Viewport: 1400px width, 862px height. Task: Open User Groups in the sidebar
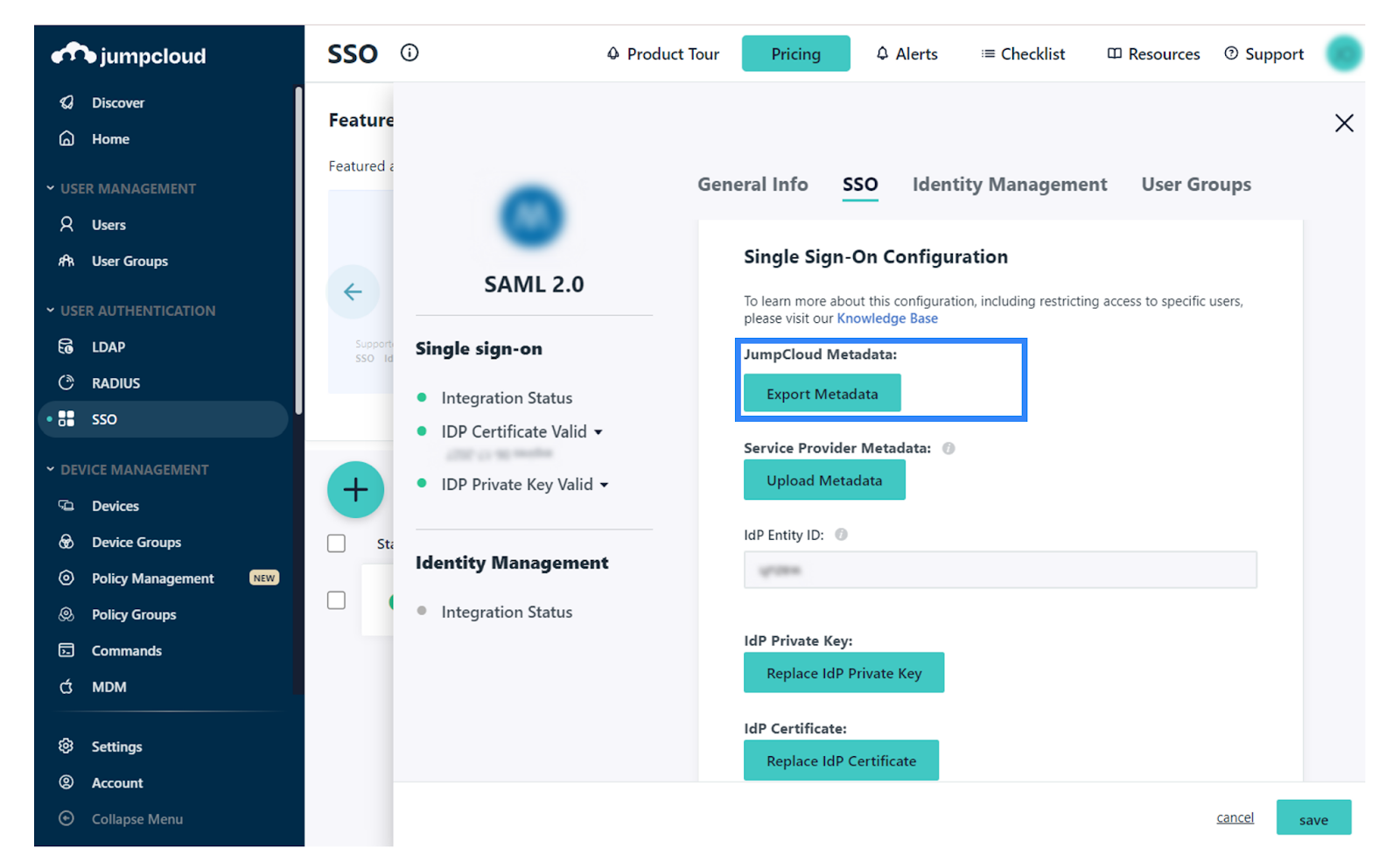[129, 261]
